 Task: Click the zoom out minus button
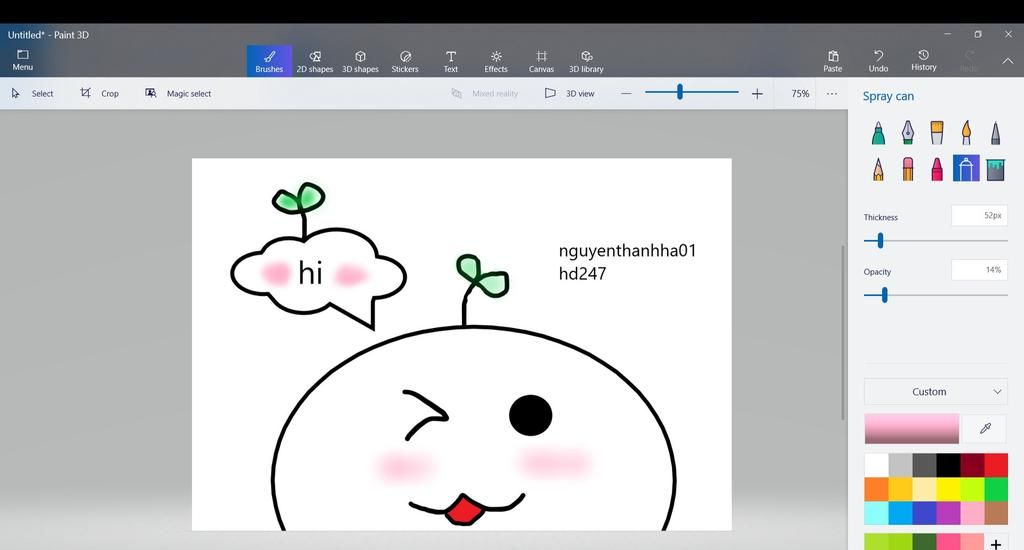[x=626, y=93]
